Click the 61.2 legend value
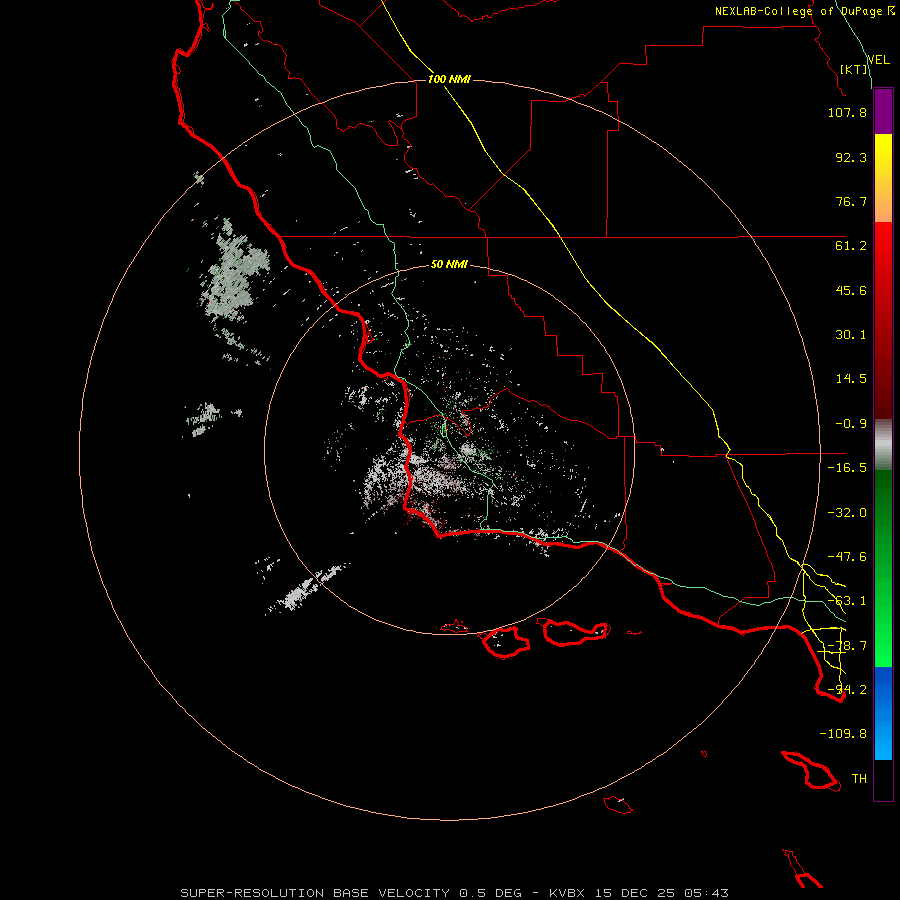The width and height of the screenshot is (900, 900). point(851,246)
